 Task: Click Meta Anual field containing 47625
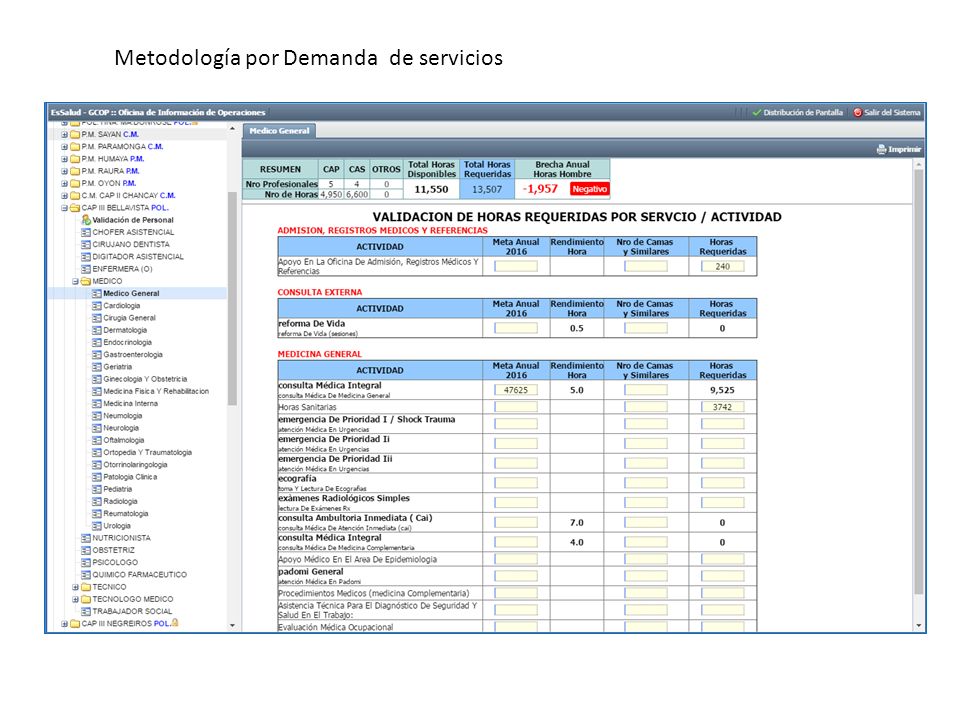pyautogui.click(x=516, y=390)
